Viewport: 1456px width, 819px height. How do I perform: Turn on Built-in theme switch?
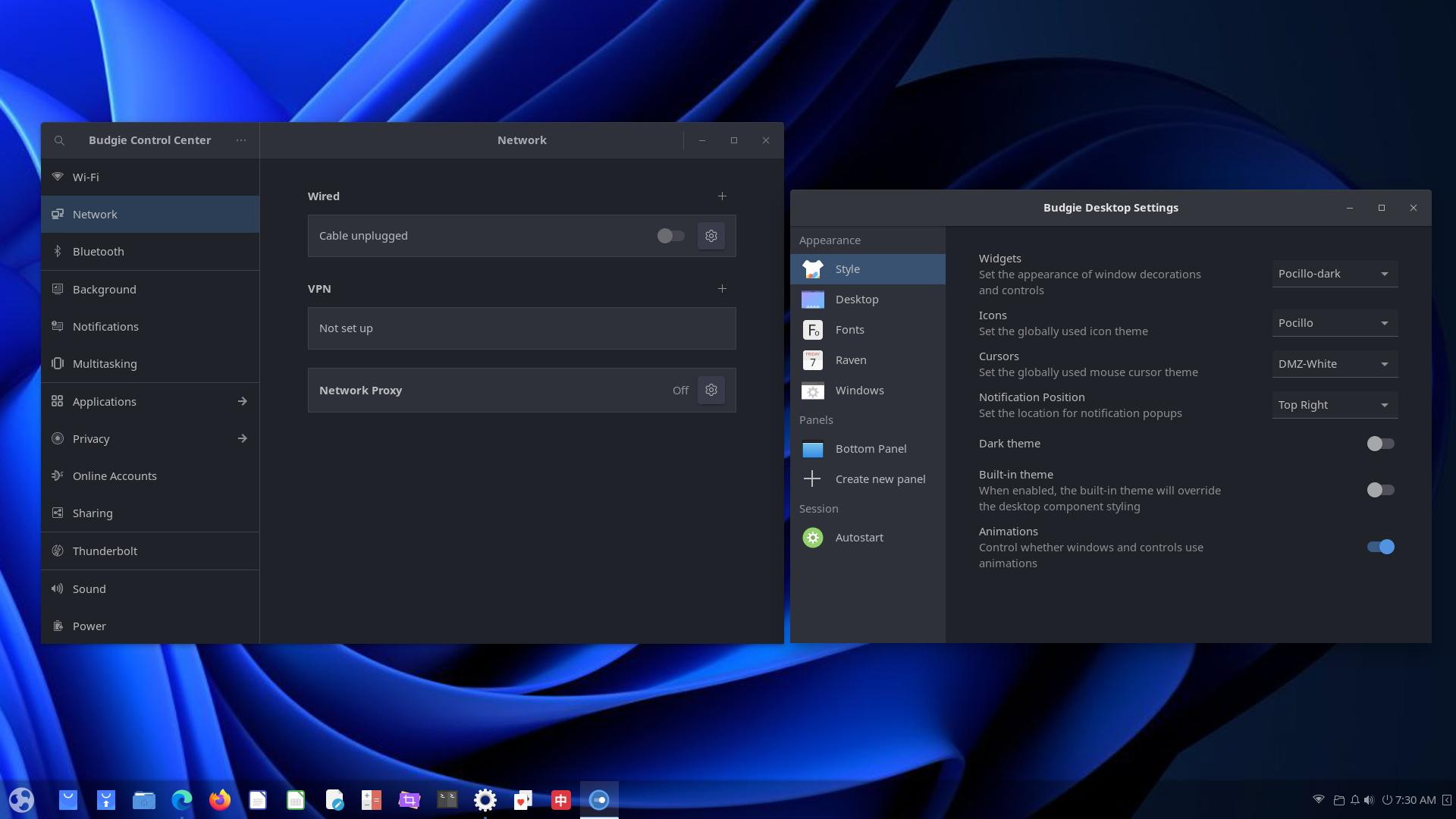pos(1380,490)
